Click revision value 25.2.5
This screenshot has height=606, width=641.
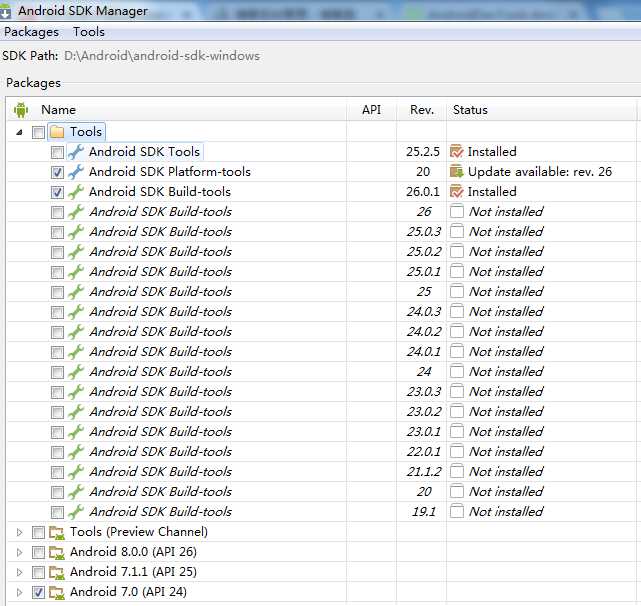[423, 152]
